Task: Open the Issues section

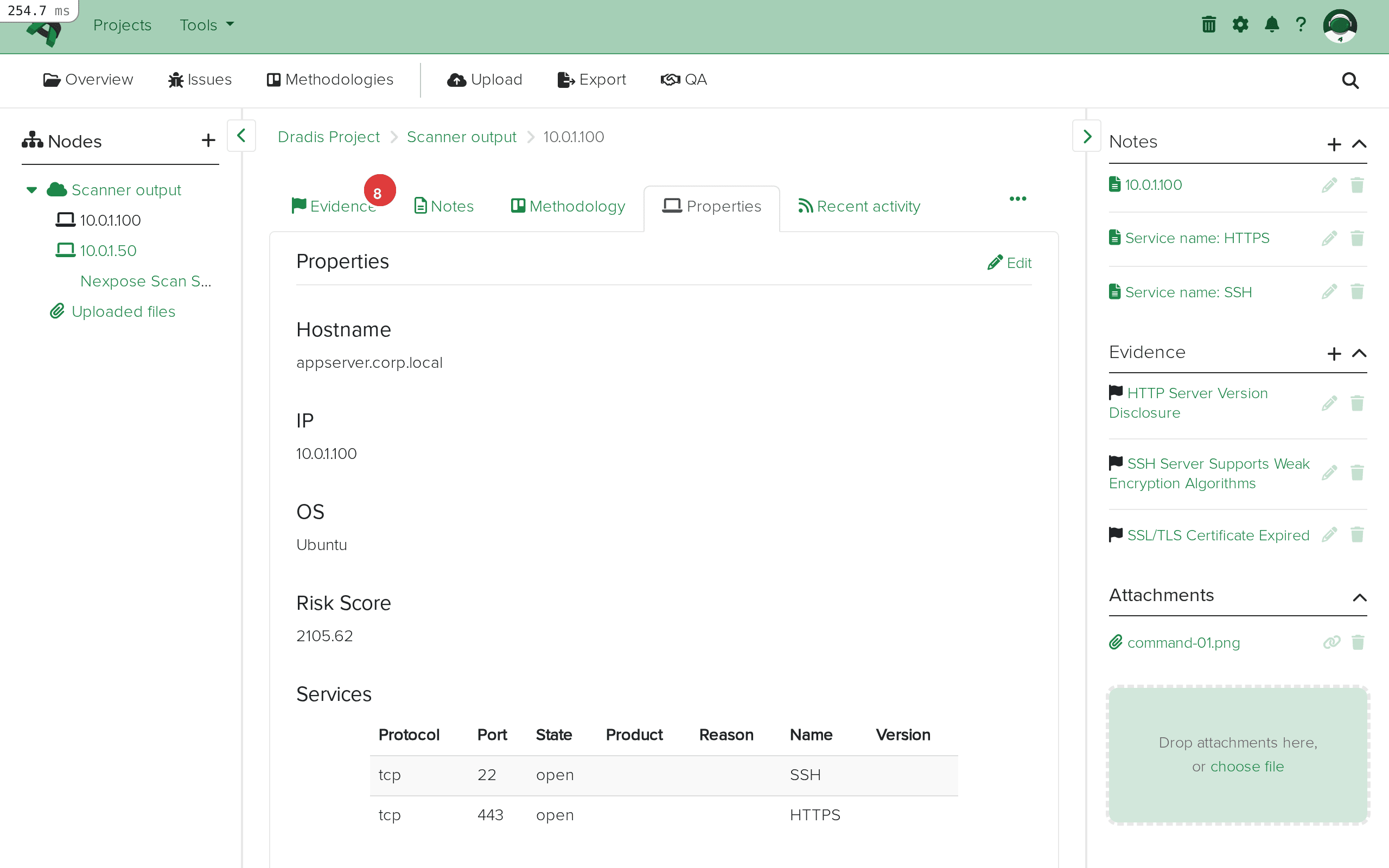Action: (x=199, y=80)
